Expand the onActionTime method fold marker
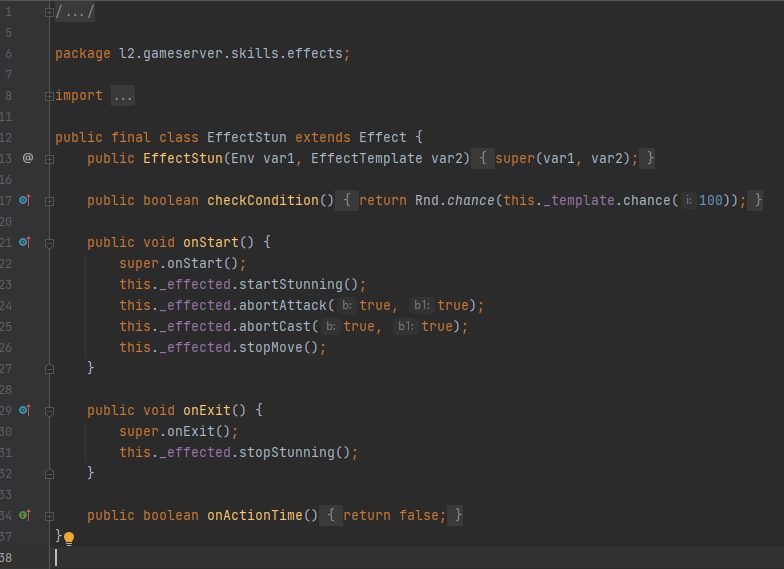Viewport: 784px width, 569px height. pos(49,516)
